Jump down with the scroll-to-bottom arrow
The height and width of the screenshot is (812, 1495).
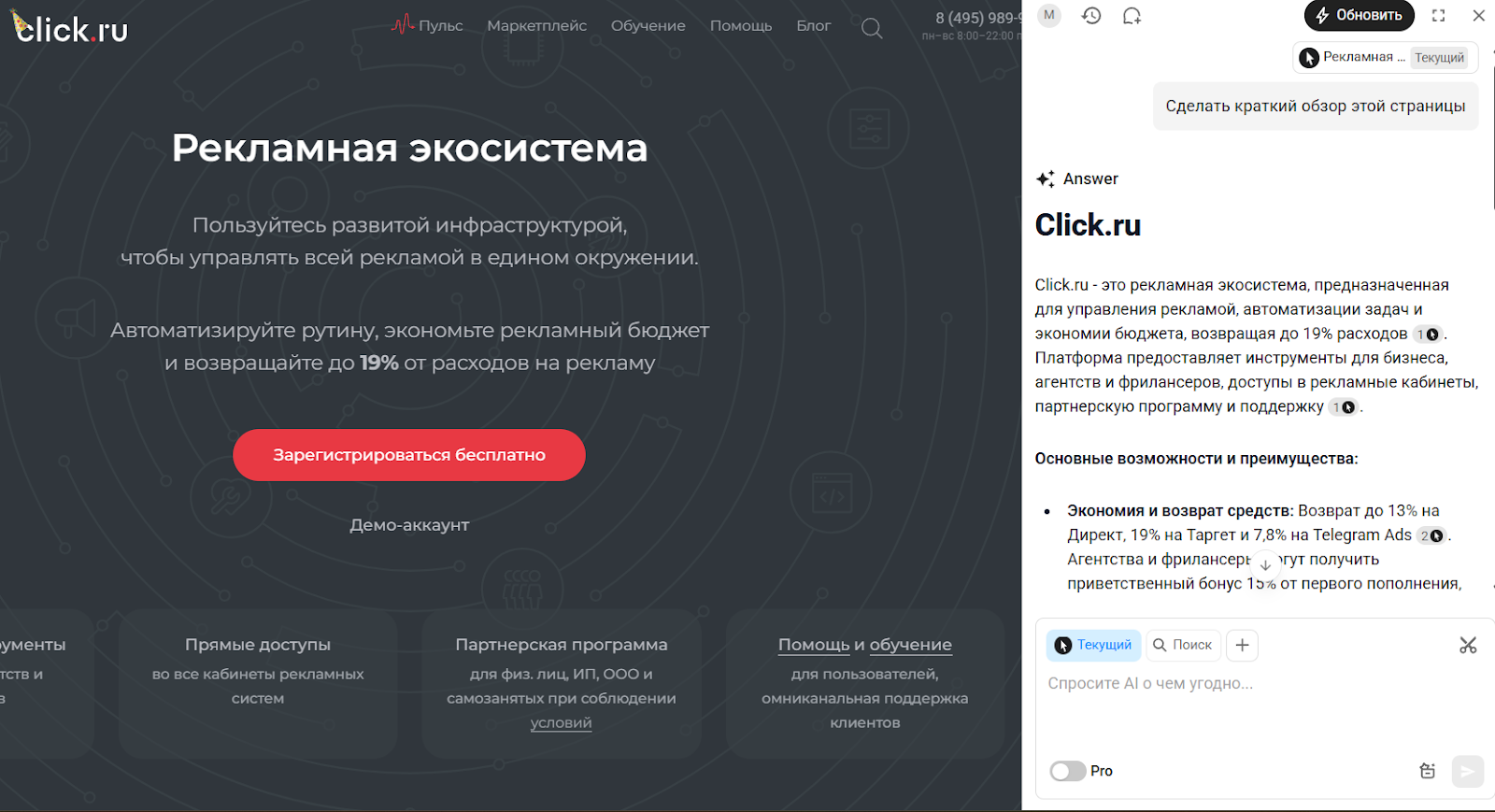[x=1265, y=565]
